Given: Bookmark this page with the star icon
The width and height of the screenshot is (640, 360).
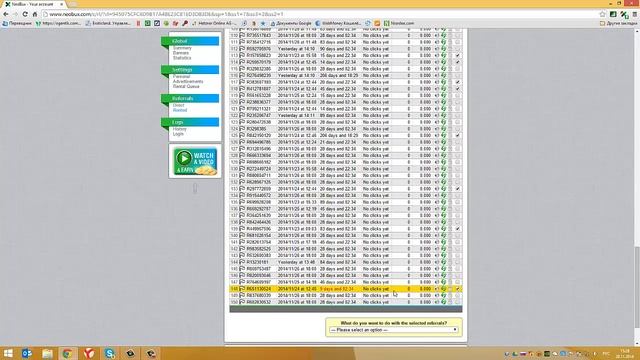Looking at the screenshot, I should coord(602,14).
